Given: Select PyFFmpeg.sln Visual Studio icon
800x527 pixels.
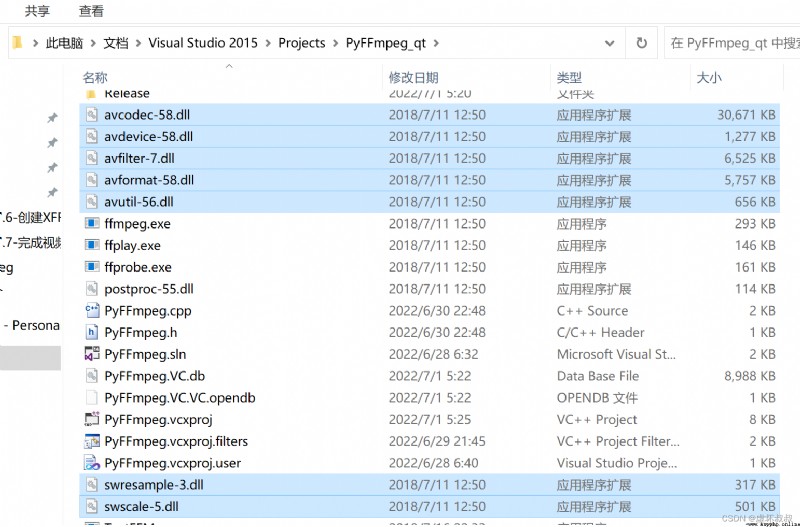Looking at the screenshot, I should click(92, 354).
